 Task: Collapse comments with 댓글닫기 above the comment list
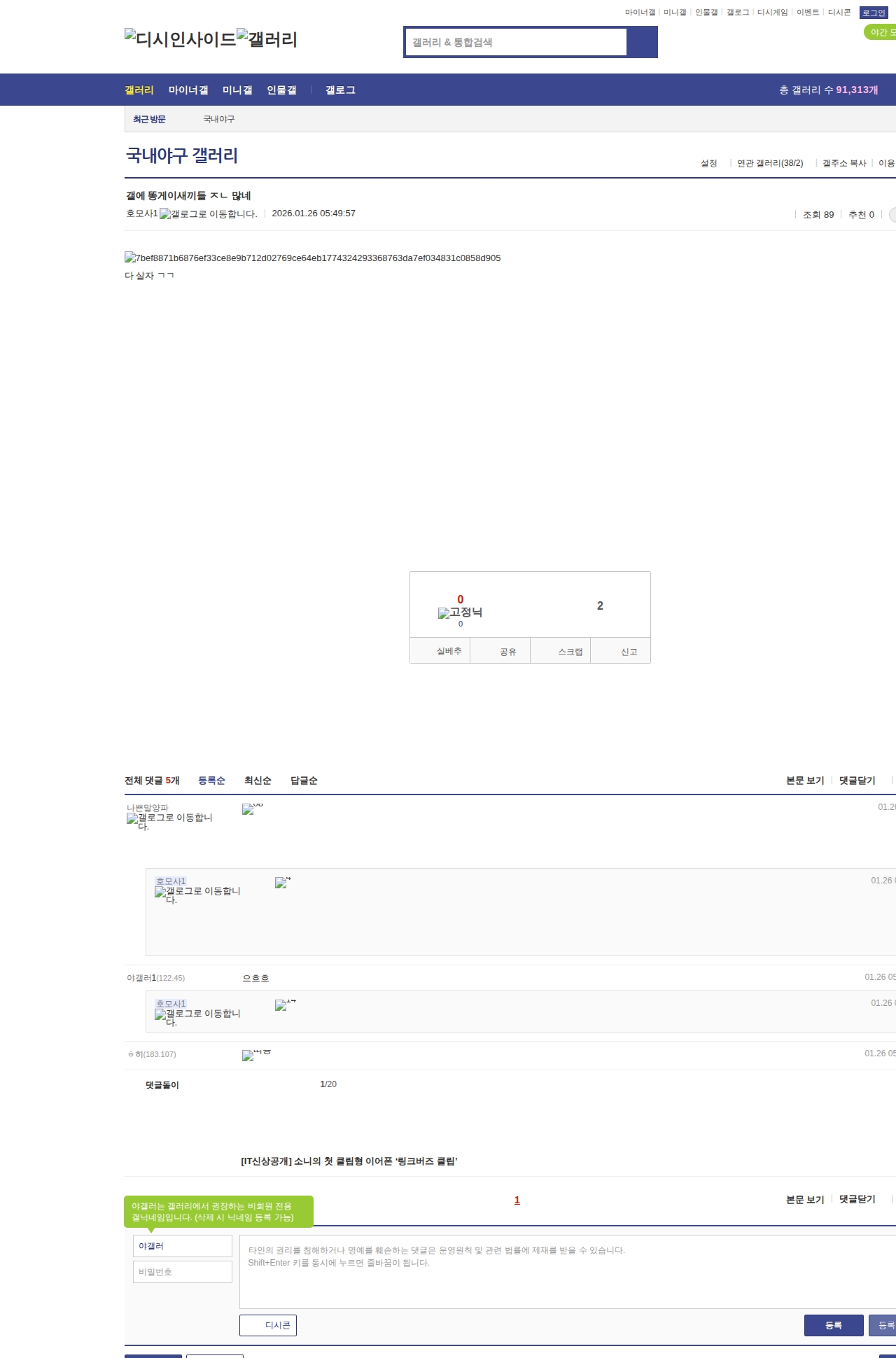[x=857, y=780]
